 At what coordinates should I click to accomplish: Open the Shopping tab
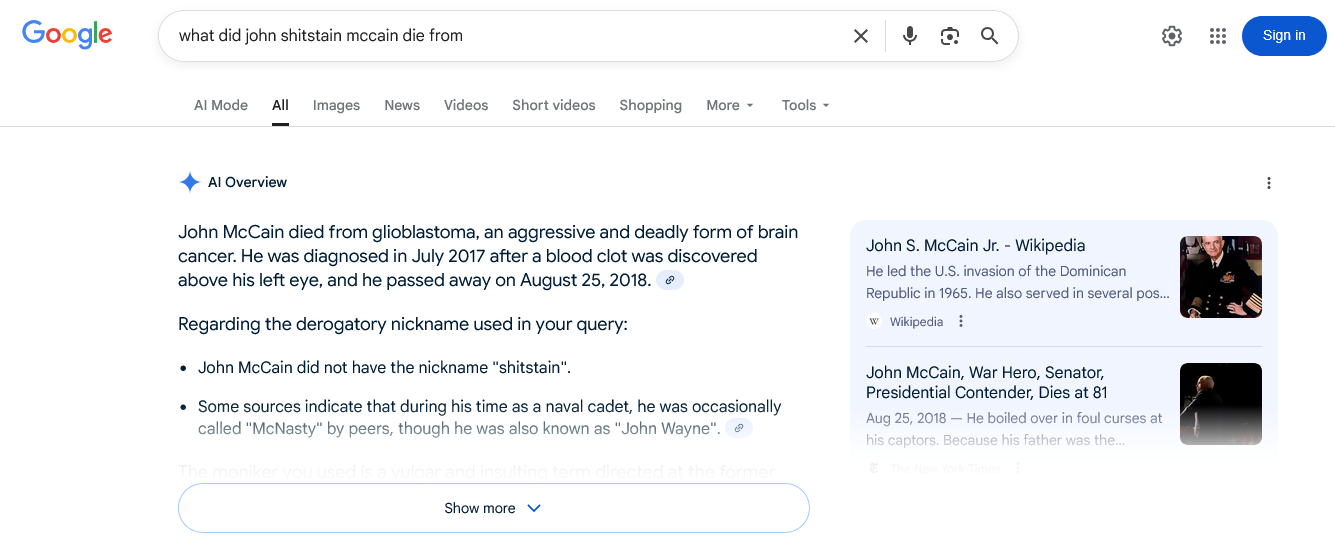[650, 105]
